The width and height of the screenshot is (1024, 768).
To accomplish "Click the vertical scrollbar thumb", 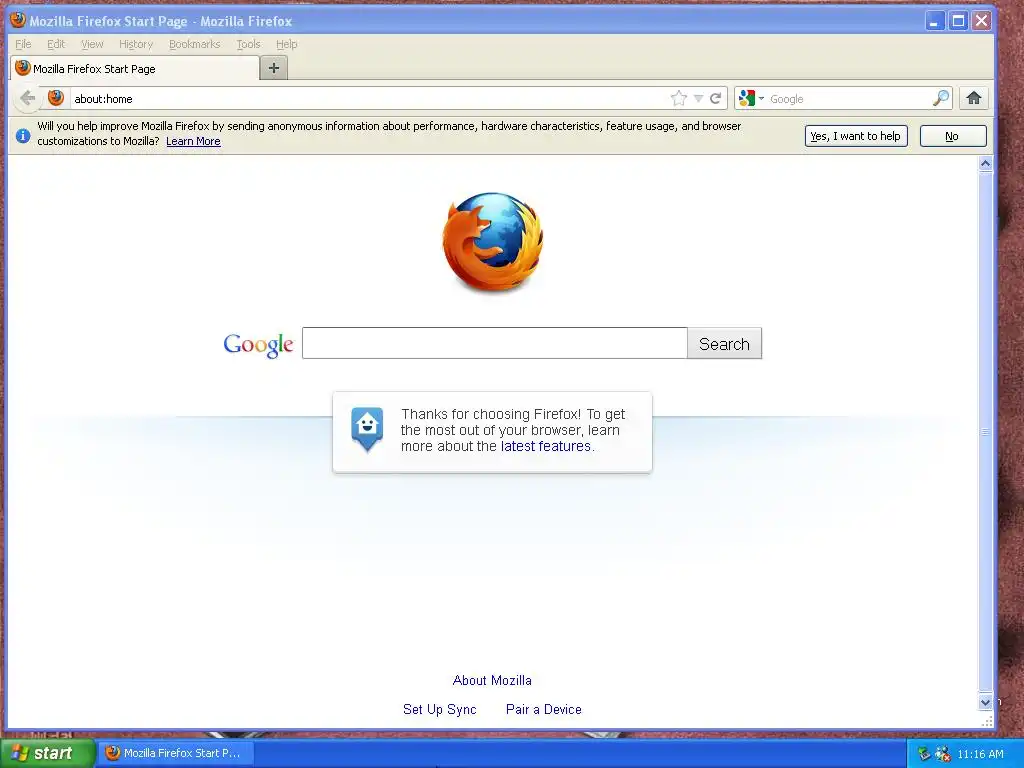I will pyautogui.click(x=985, y=432).
